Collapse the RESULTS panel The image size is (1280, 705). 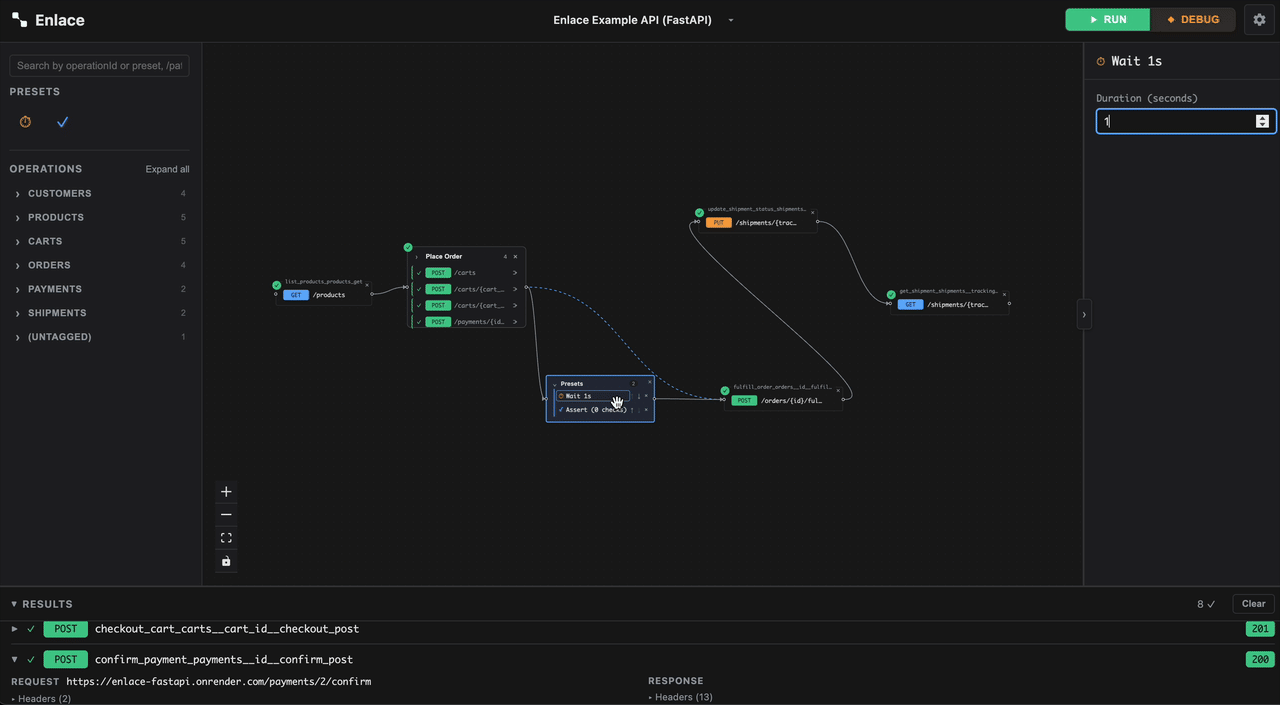pyautogui.click(x=14, y=604)
